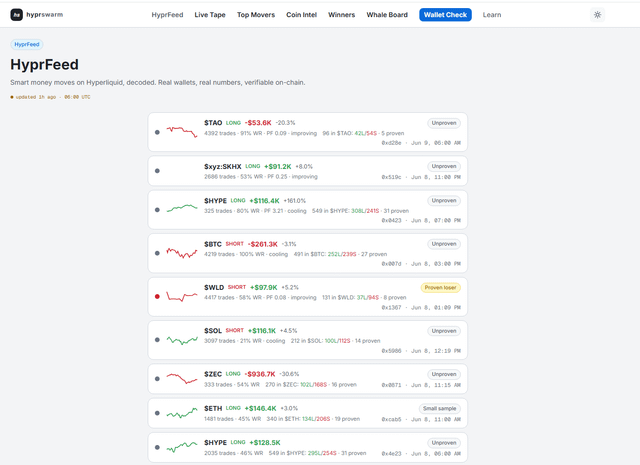The image size is (640, 465).
Task: Click the -$936.7K value on $ZEC
Action: [260, 374]
